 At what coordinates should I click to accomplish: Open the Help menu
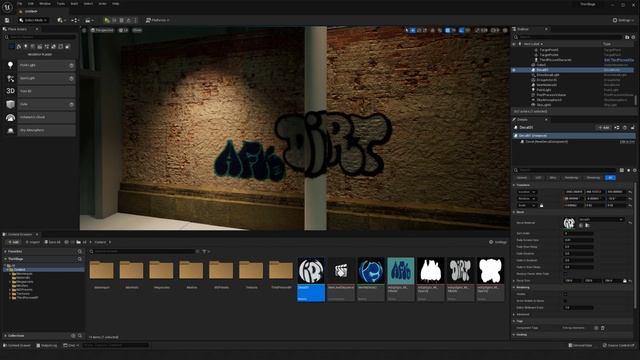click(x=116, y=4)
